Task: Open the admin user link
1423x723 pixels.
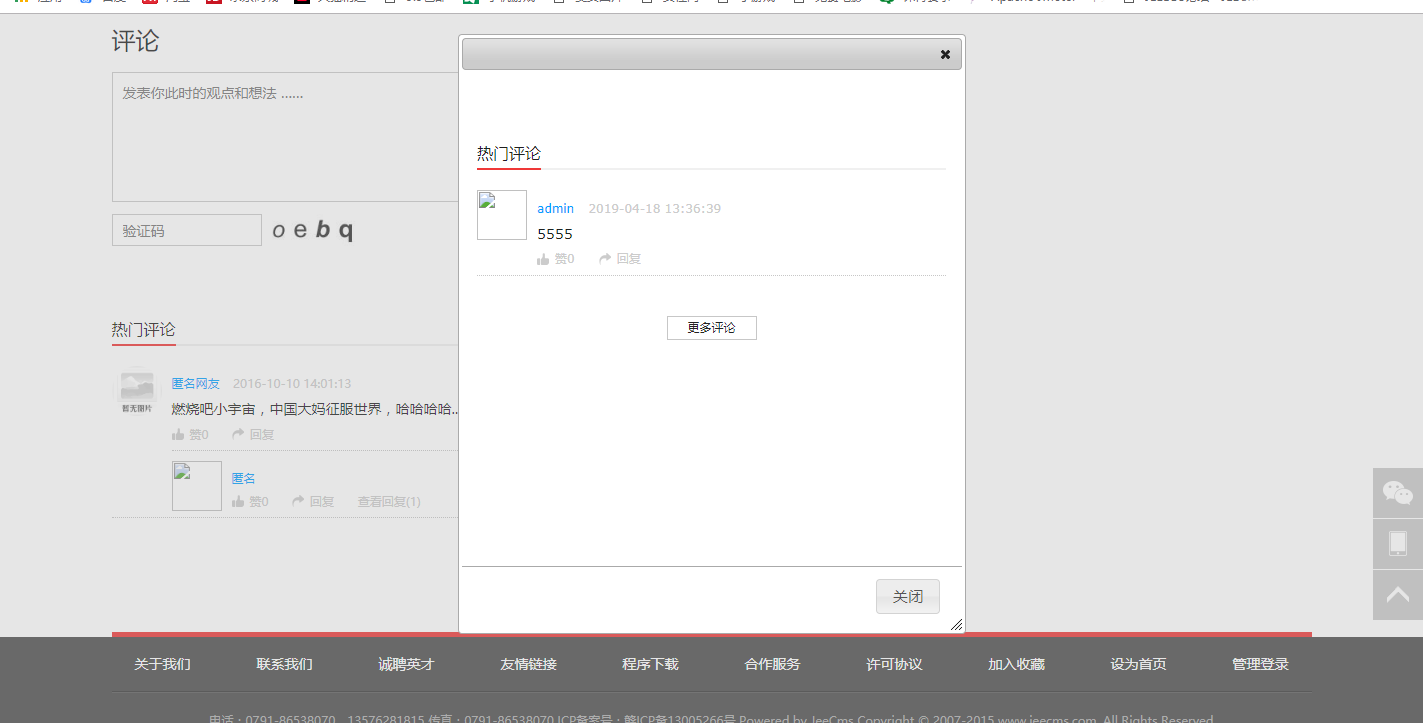Action: 556,208
